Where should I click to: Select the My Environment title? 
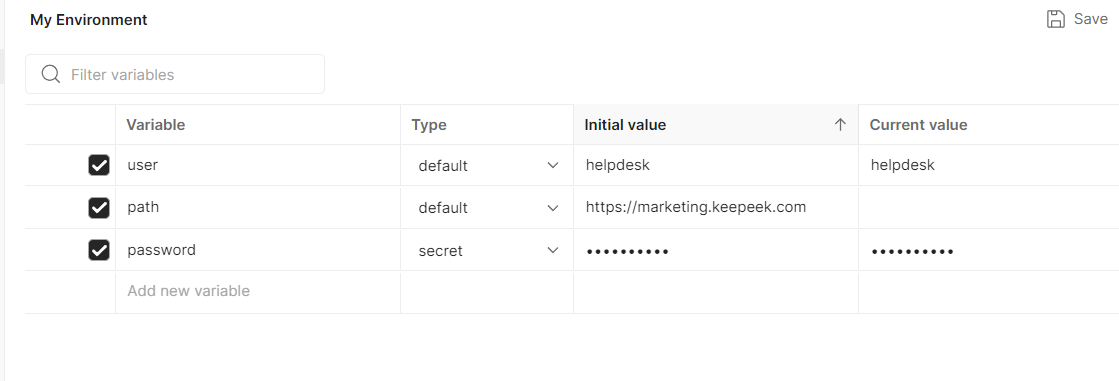[88, 20]
